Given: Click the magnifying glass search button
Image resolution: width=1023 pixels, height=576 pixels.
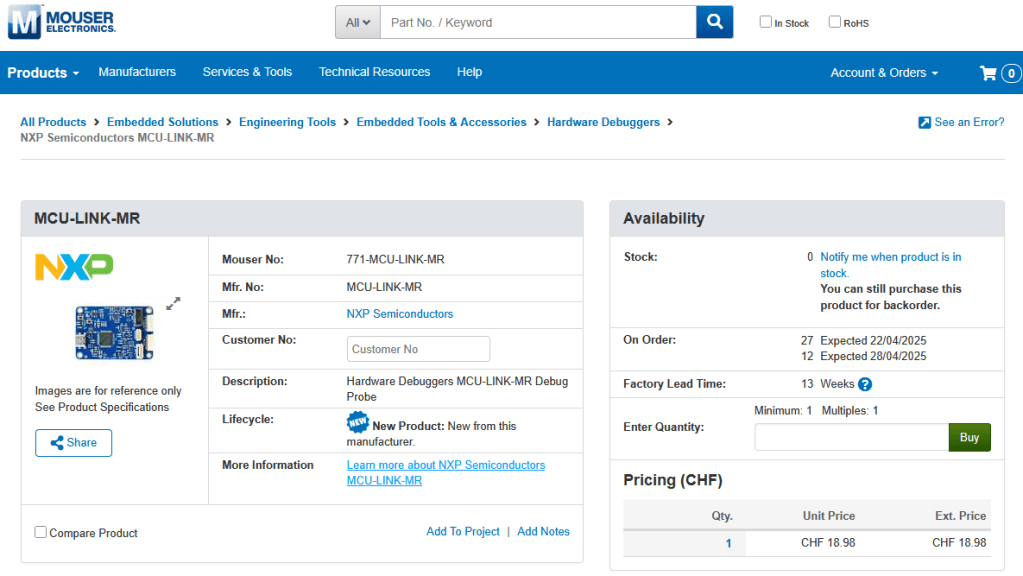Looking at the screenshot, I should (714, 22).
